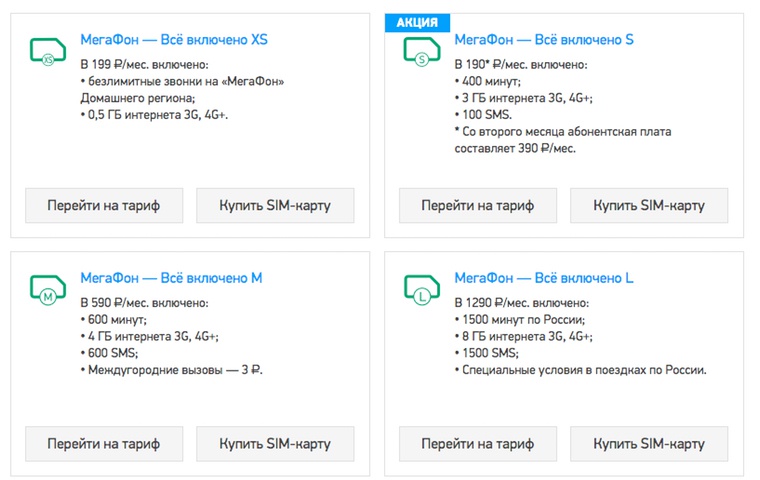
Task: Click the XS SIM card icon
Action: (48, 51)
